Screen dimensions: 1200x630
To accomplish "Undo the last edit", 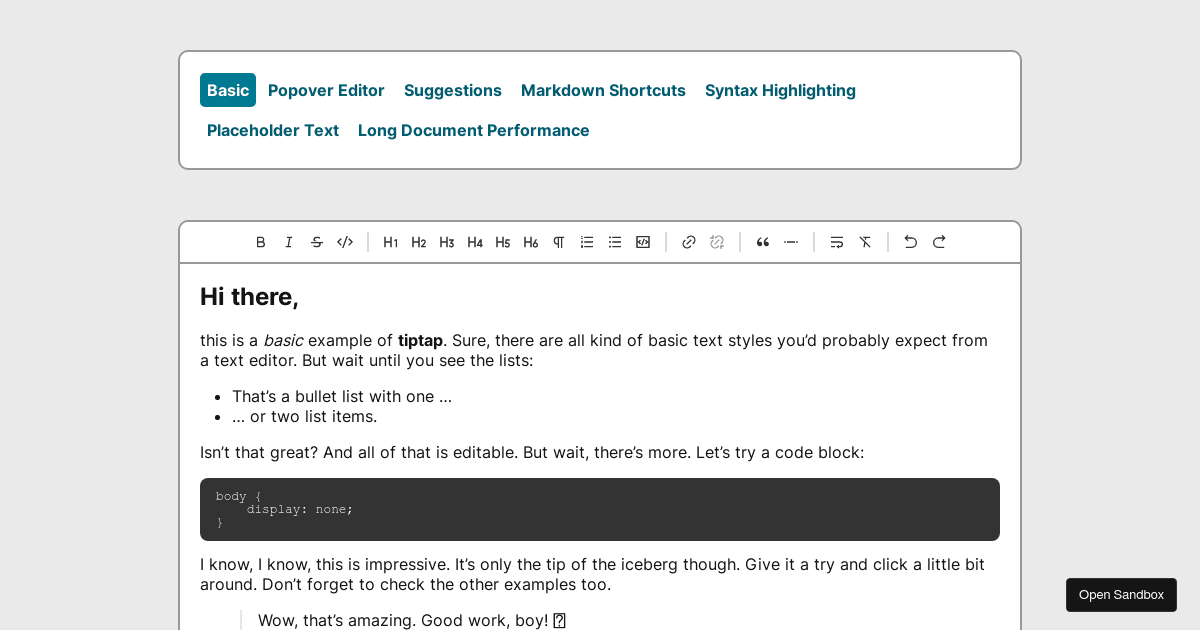I will tap(911, 242).
